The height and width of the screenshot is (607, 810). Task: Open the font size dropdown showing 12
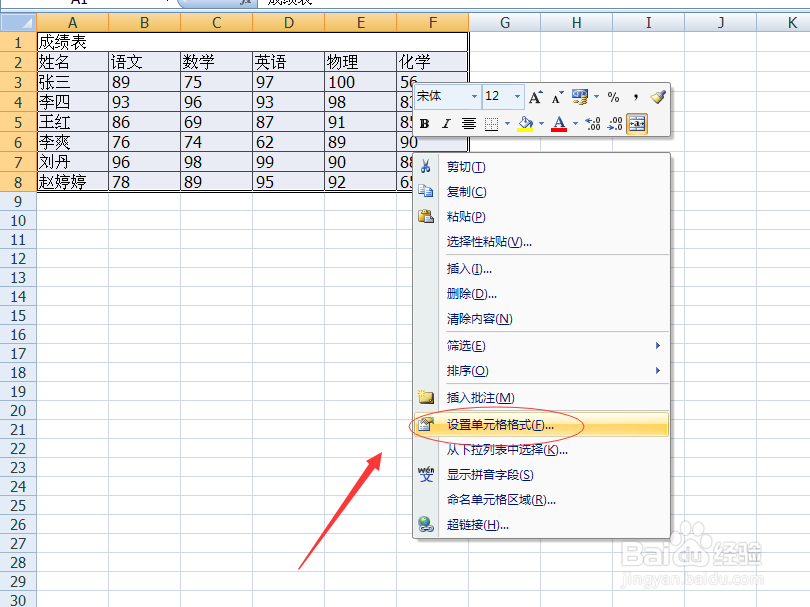(x=517, y=97)
